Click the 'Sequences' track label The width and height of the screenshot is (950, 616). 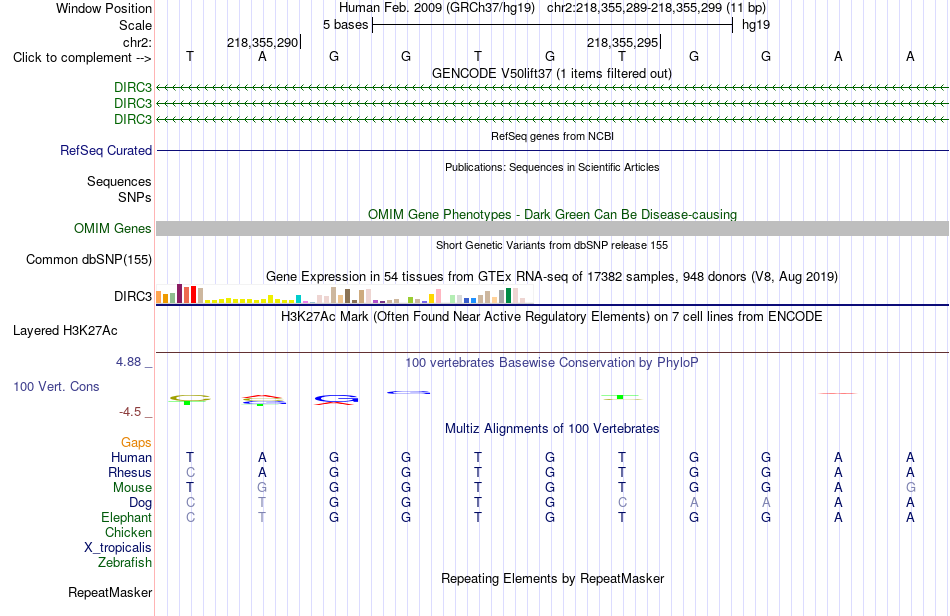pyautogui.click(x=119, y=181)
